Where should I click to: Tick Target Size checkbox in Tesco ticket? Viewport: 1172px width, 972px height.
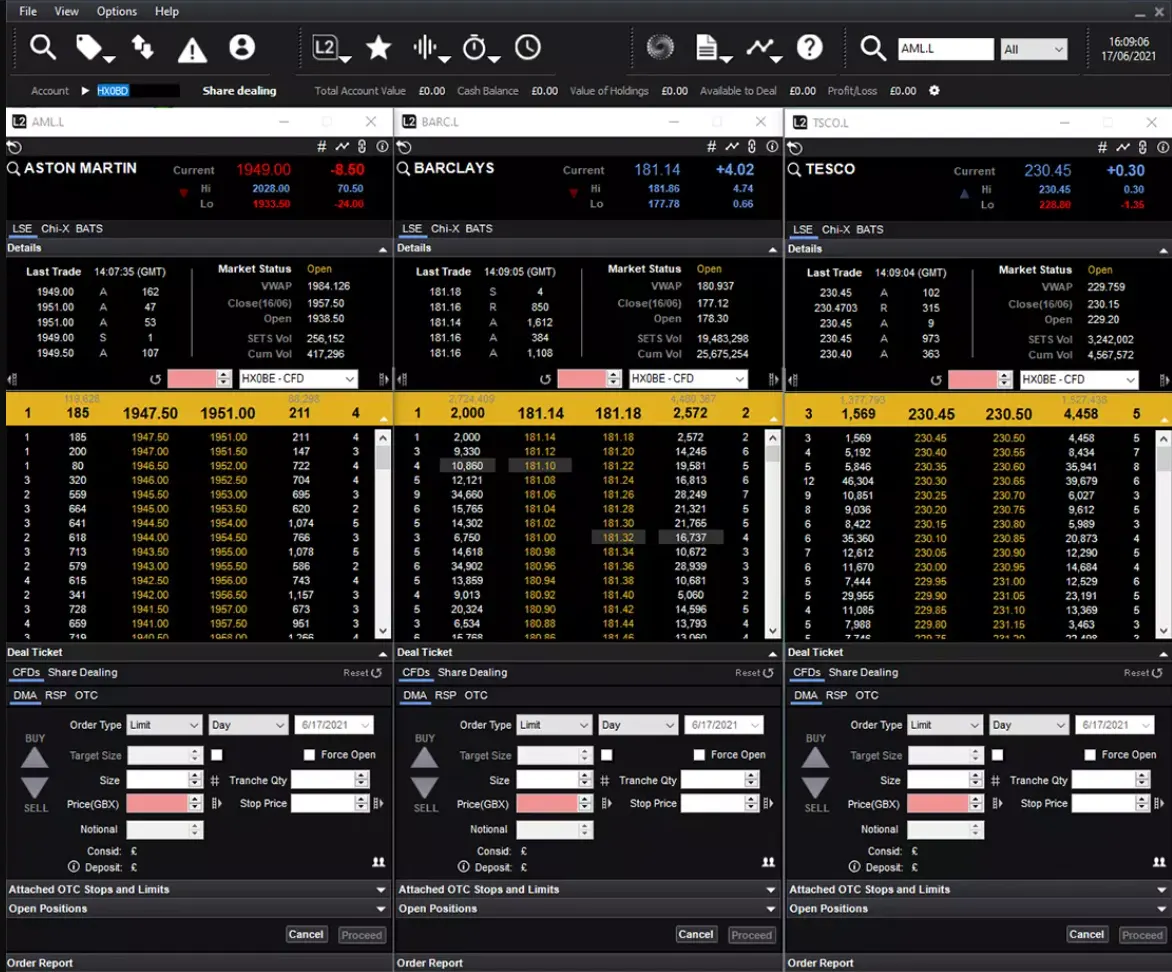tap(997, 755)
